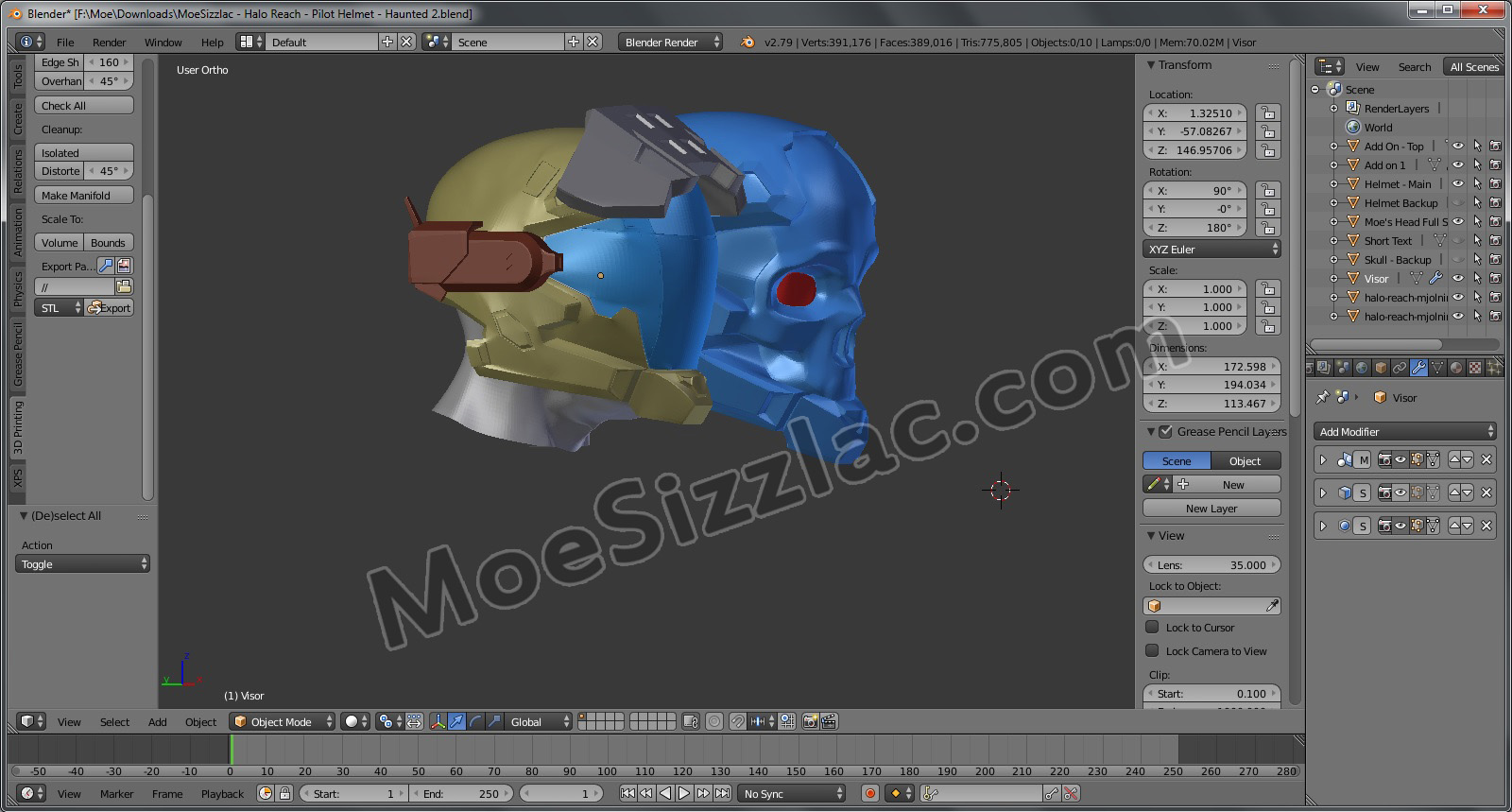This screenshot has width=1512, height=812.
Task: Toggle visibility of the Visor object
Action: 1458,279
